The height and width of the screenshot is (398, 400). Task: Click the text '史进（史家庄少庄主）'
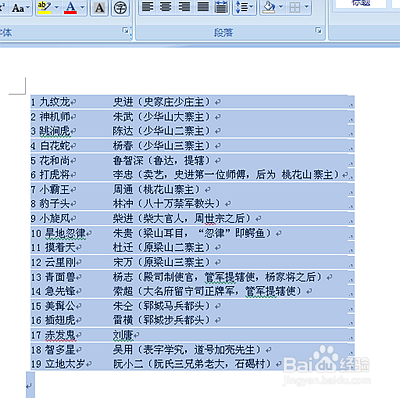tap(162, 102)
